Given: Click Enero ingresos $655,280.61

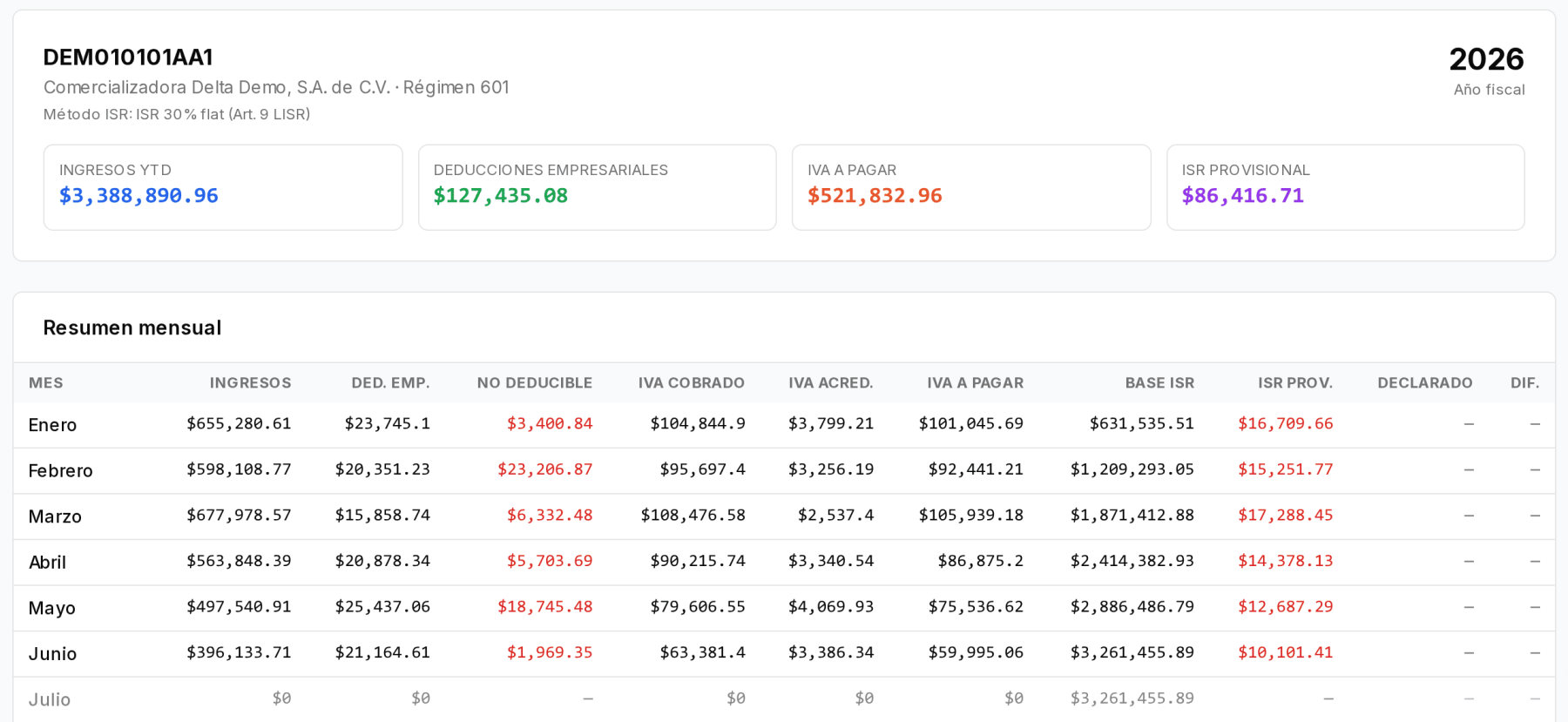Looking at the screenshot, I should [239, 424].
